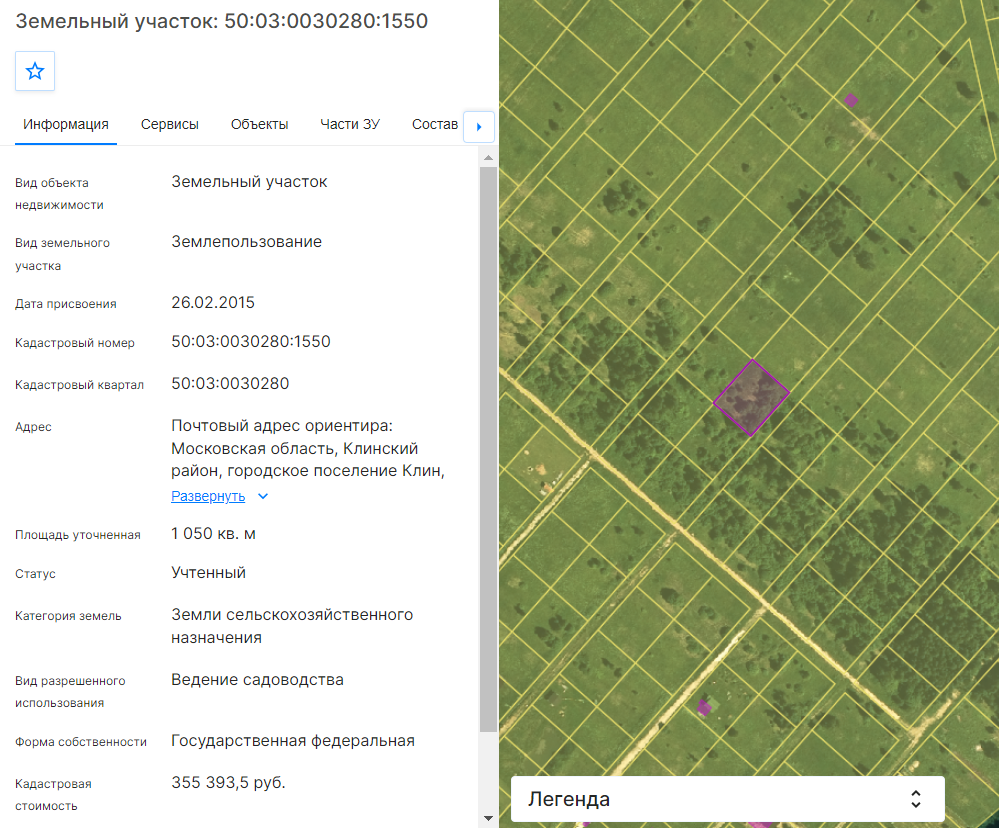Click cadastral quarter value 50:03:0030280

pos(230,383)
